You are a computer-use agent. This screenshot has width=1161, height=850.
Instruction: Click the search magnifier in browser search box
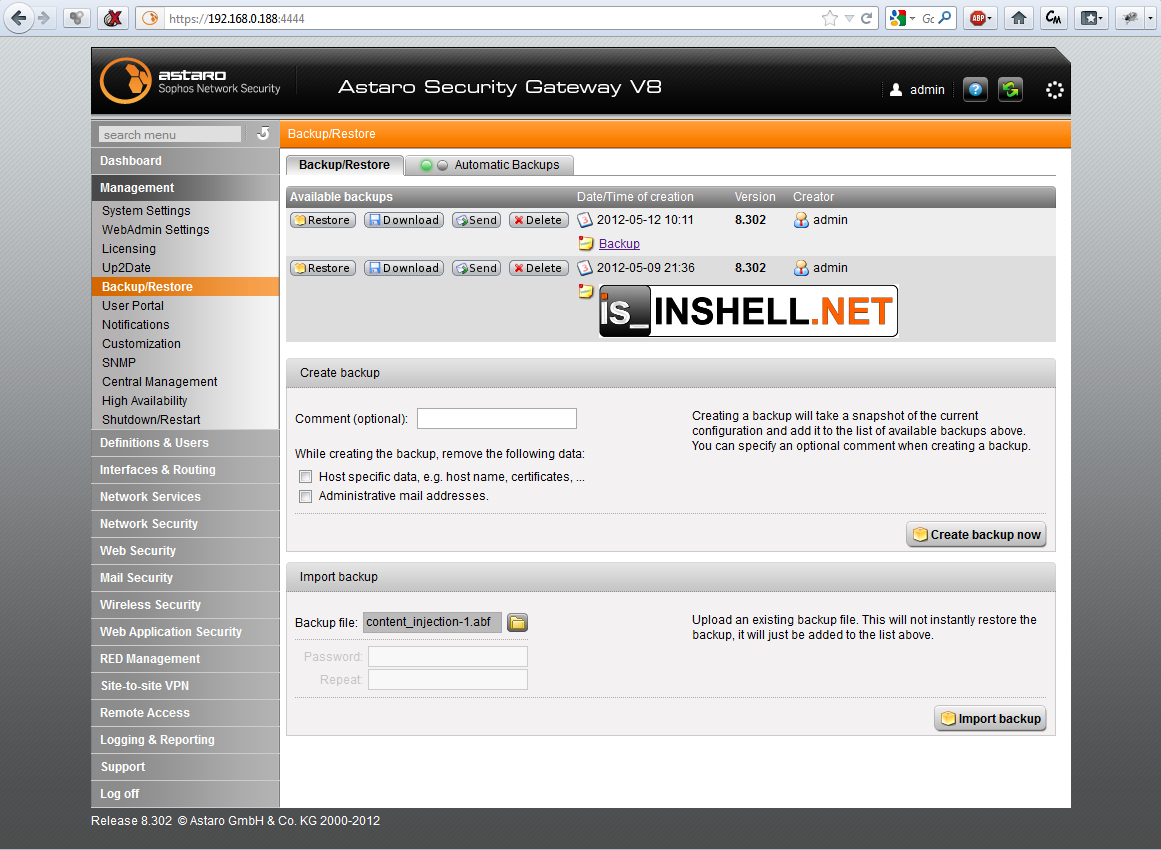click(945, 18)
